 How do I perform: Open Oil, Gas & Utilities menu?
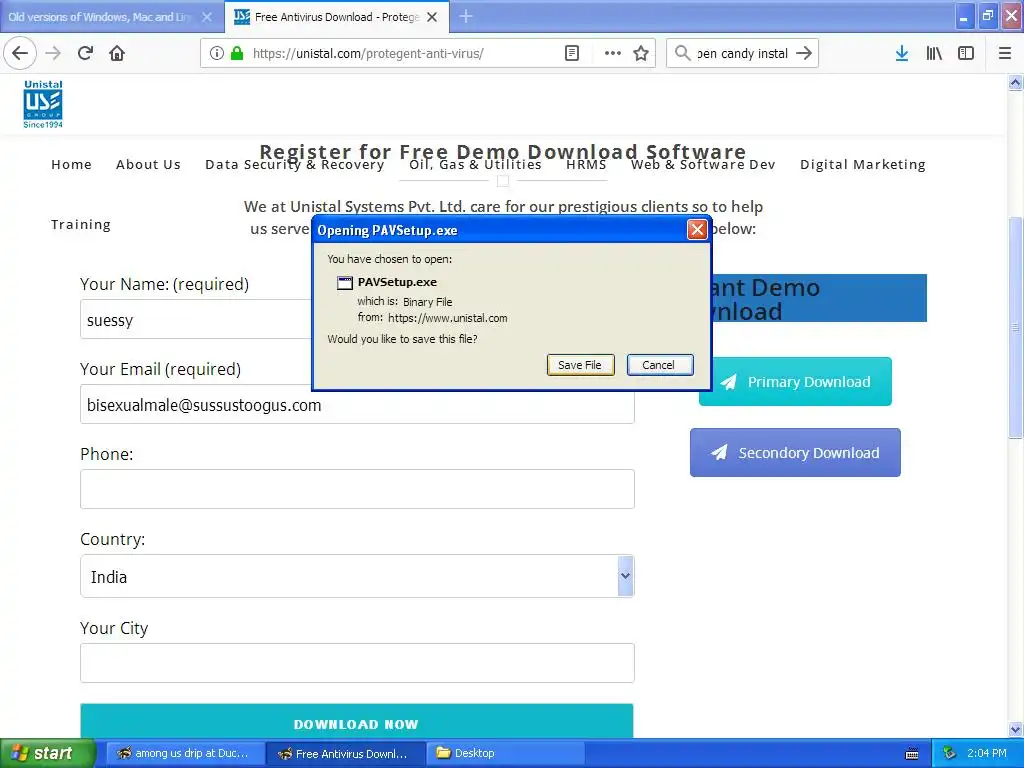pyautogui.click(x=475, y=165)
